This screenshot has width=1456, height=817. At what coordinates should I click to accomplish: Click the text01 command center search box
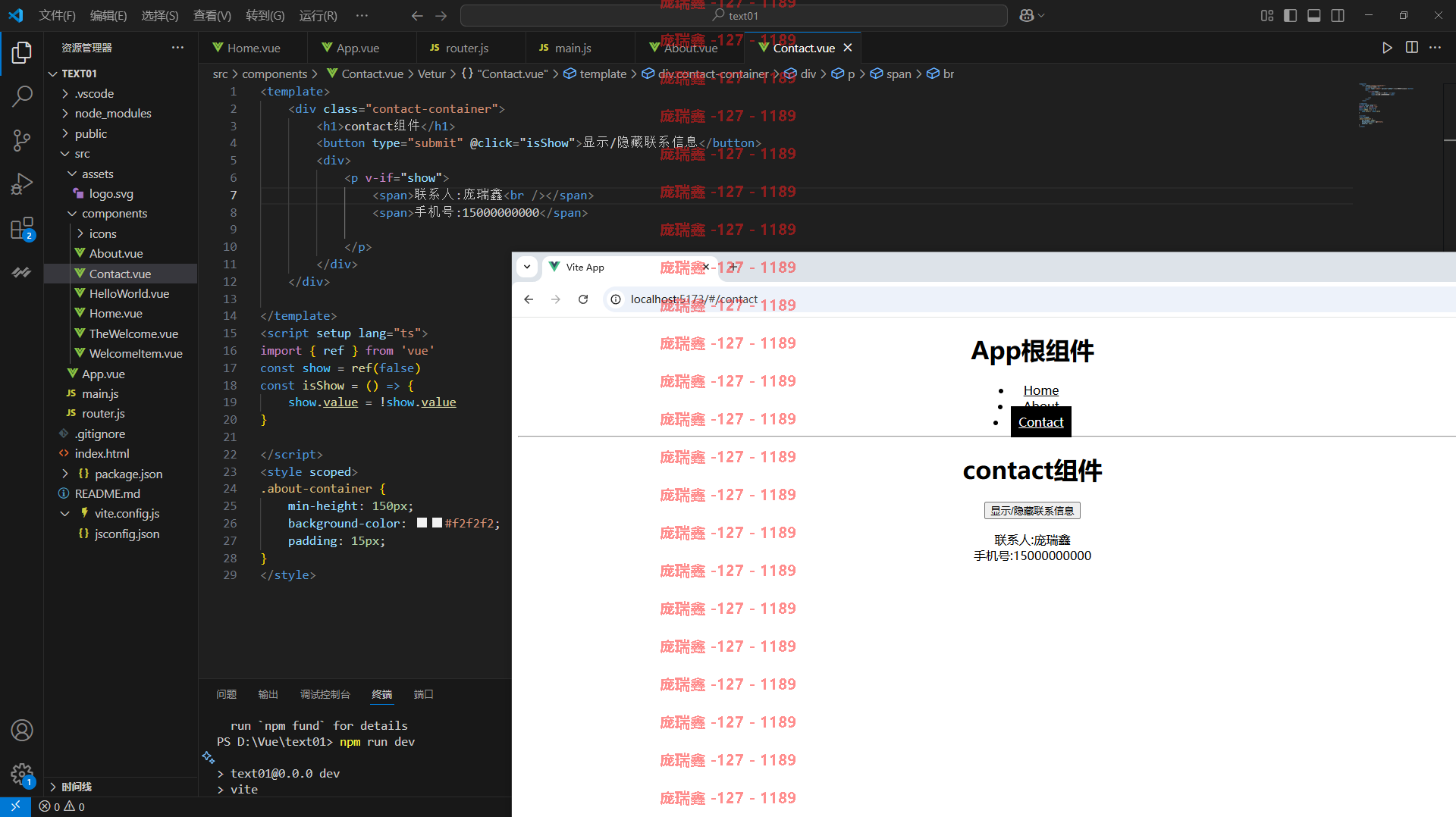(734, 16)
